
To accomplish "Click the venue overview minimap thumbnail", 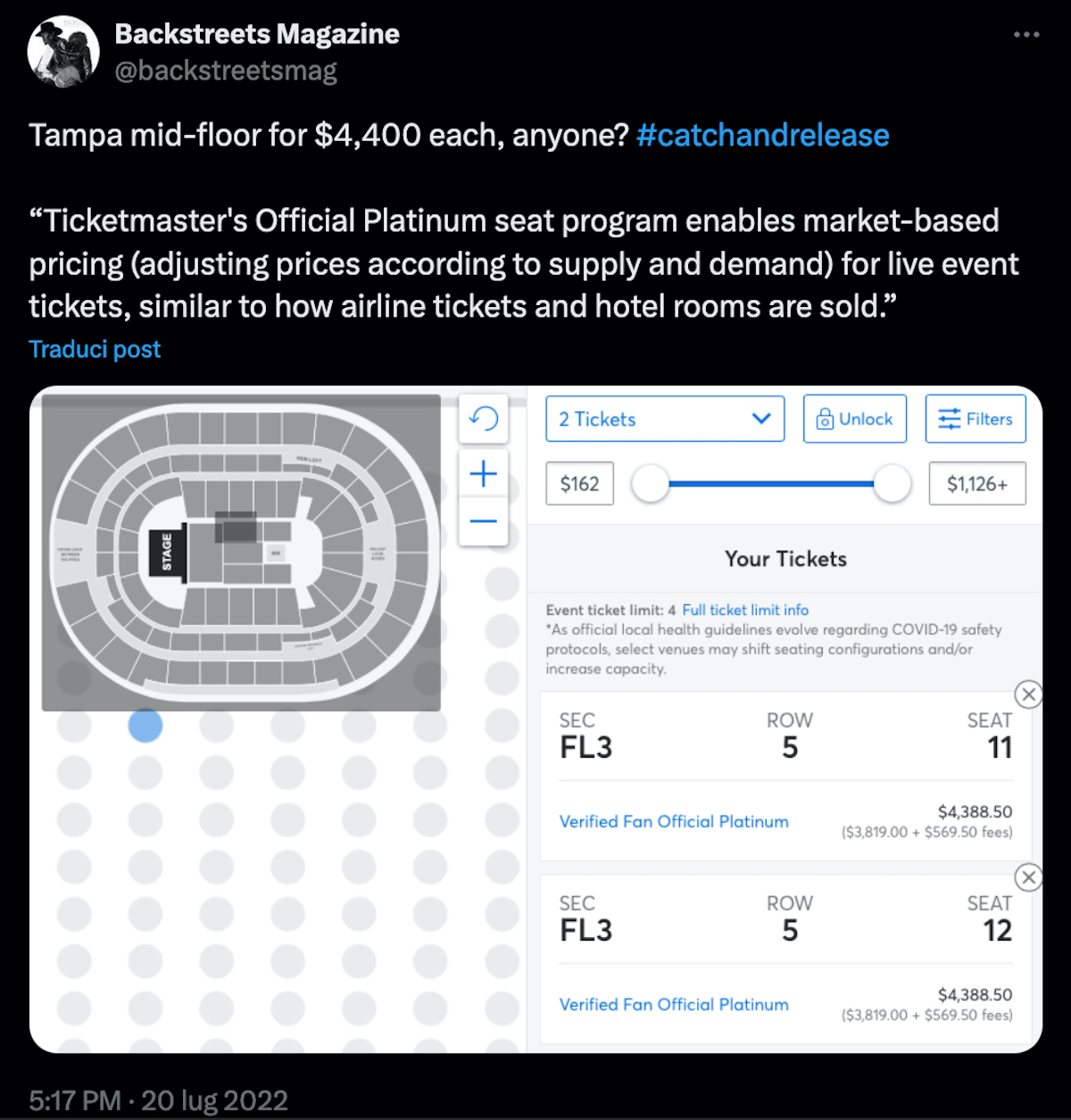I will click(x=241, y=552).
